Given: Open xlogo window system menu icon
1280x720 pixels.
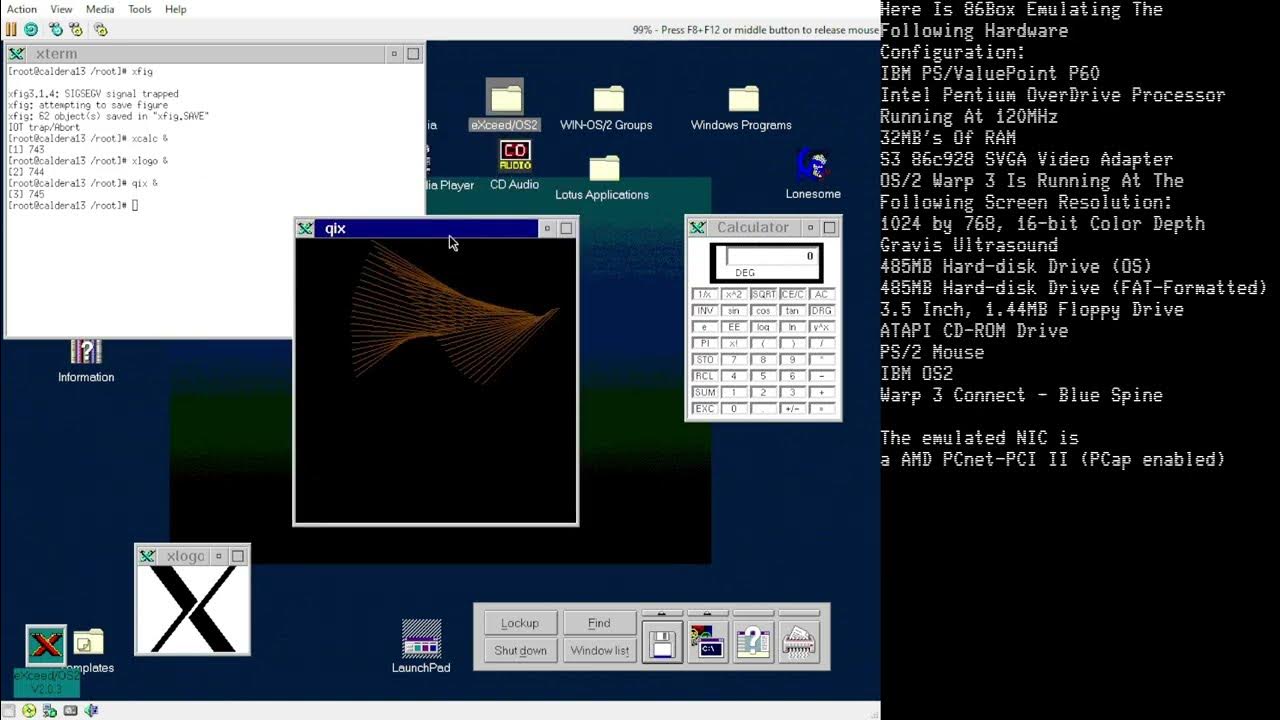Looking at the screenshot, I should tap(147, 556).
